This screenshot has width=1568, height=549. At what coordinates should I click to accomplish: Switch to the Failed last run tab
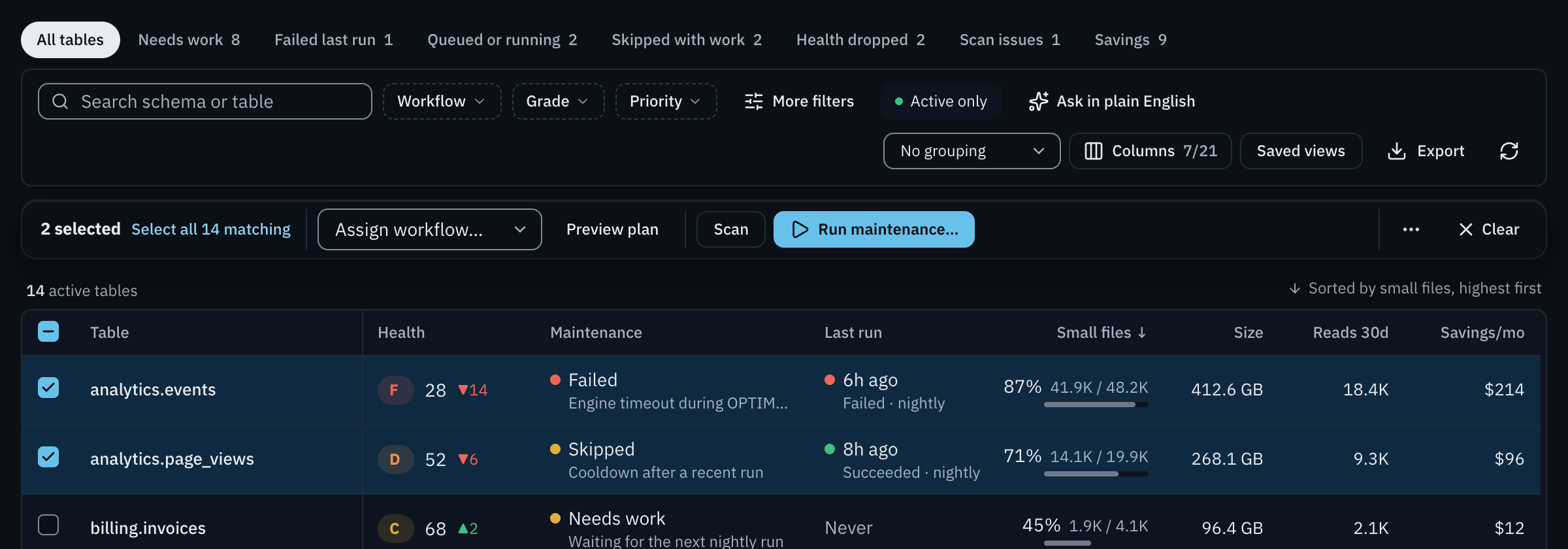click(333, 40)
